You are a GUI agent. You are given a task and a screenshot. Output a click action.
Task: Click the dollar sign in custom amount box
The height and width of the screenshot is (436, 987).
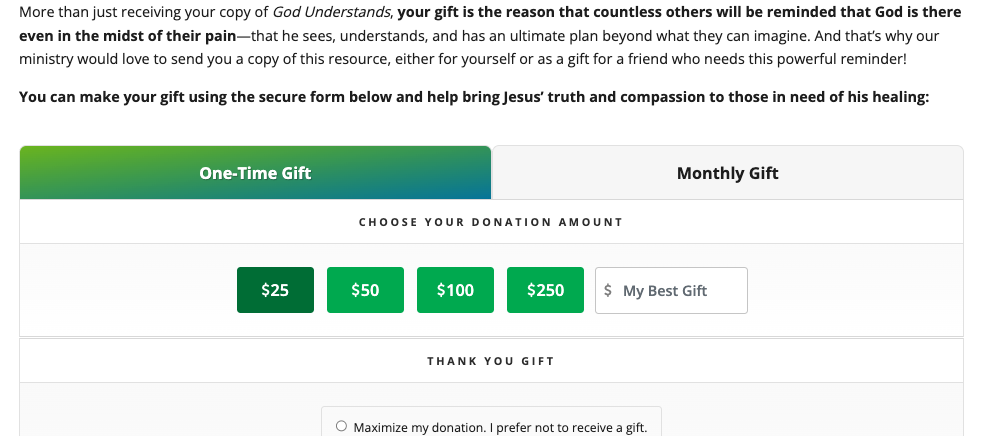(x=608, y=291)
